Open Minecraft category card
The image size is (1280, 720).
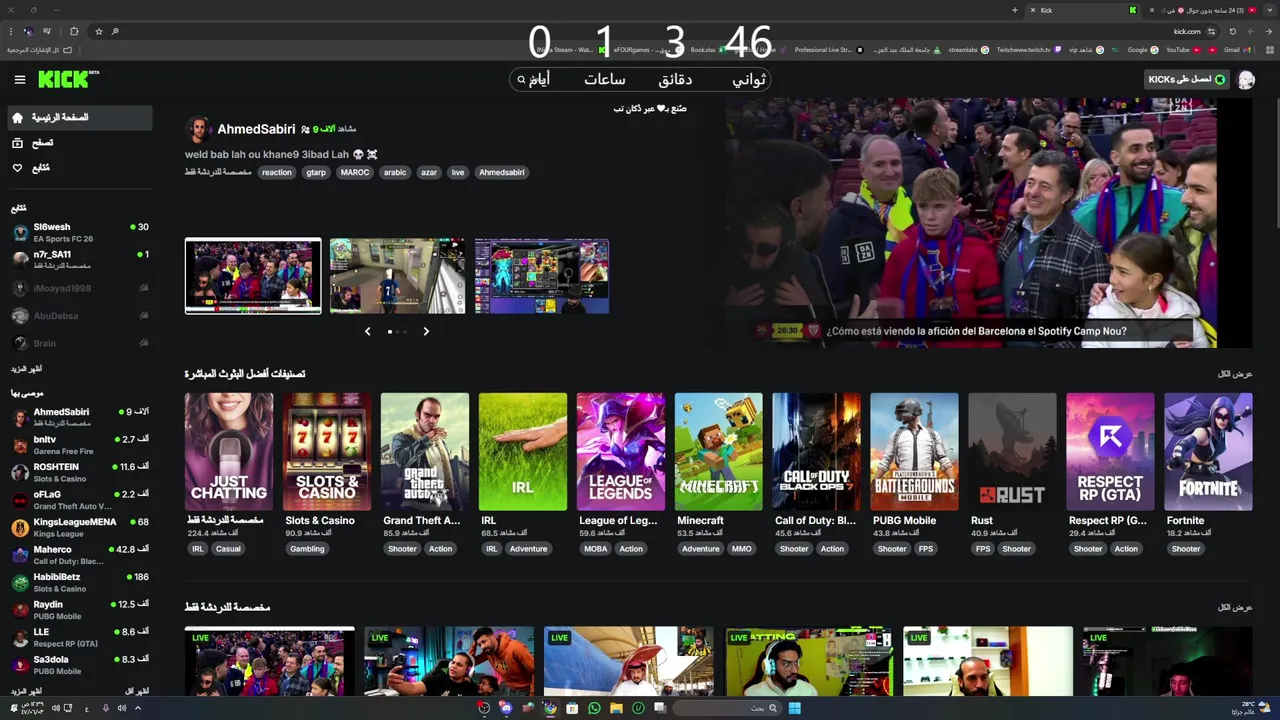coord(719,451)
